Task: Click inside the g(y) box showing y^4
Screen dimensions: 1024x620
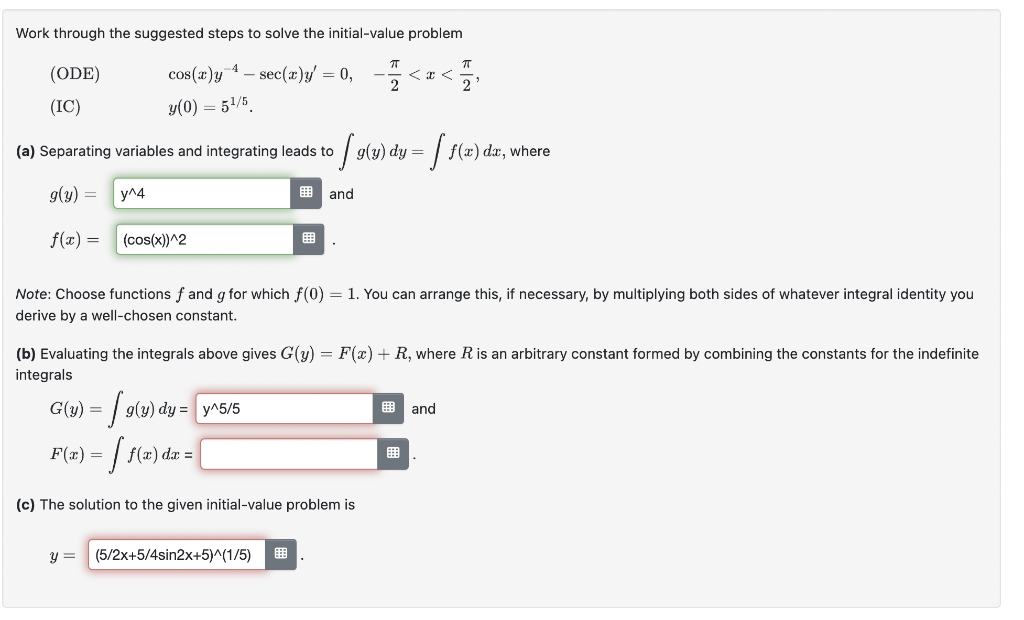Action: pyautogui.click(x=200, y=193)
